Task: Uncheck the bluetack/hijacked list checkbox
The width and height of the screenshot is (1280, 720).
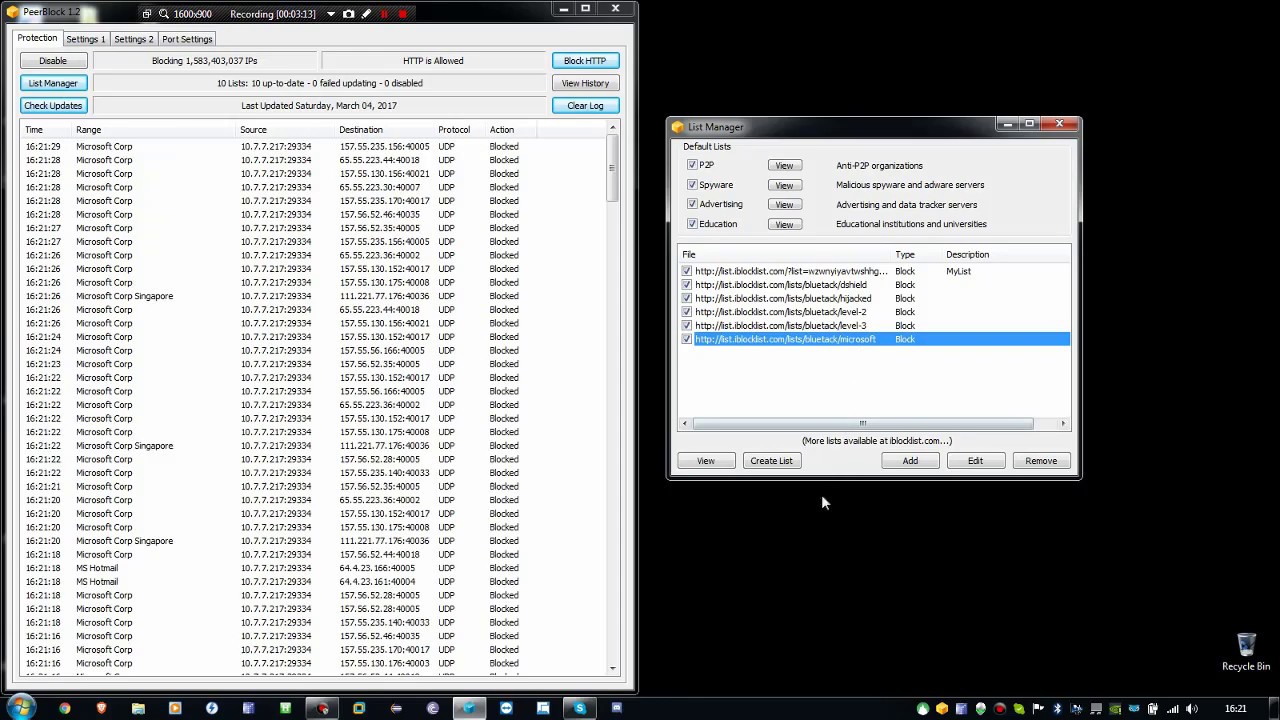Action: pos(687,298)
